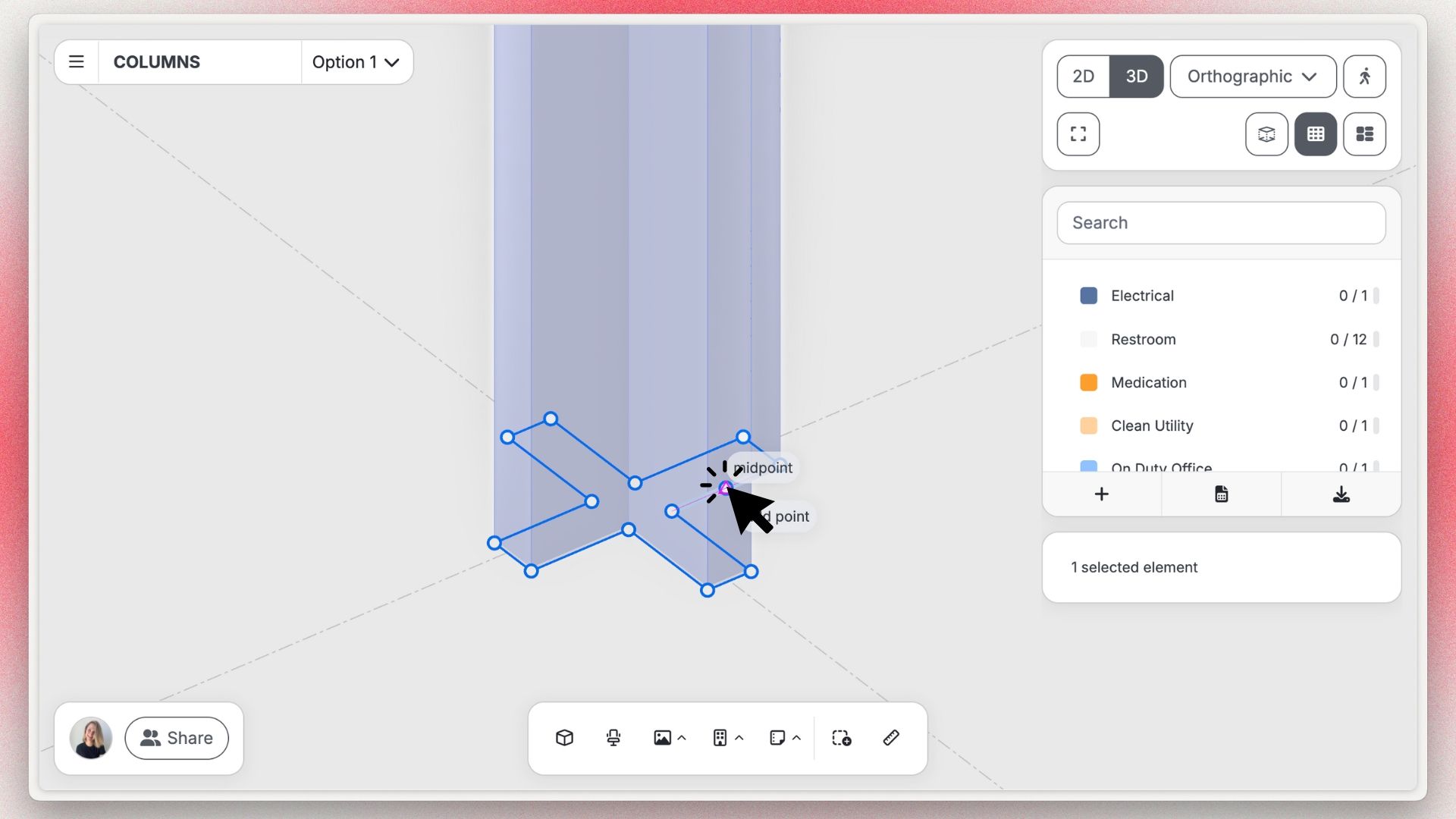Enter walk mode with the person icon
The width and height of the screenshot is (1456, 819).
1364,77
